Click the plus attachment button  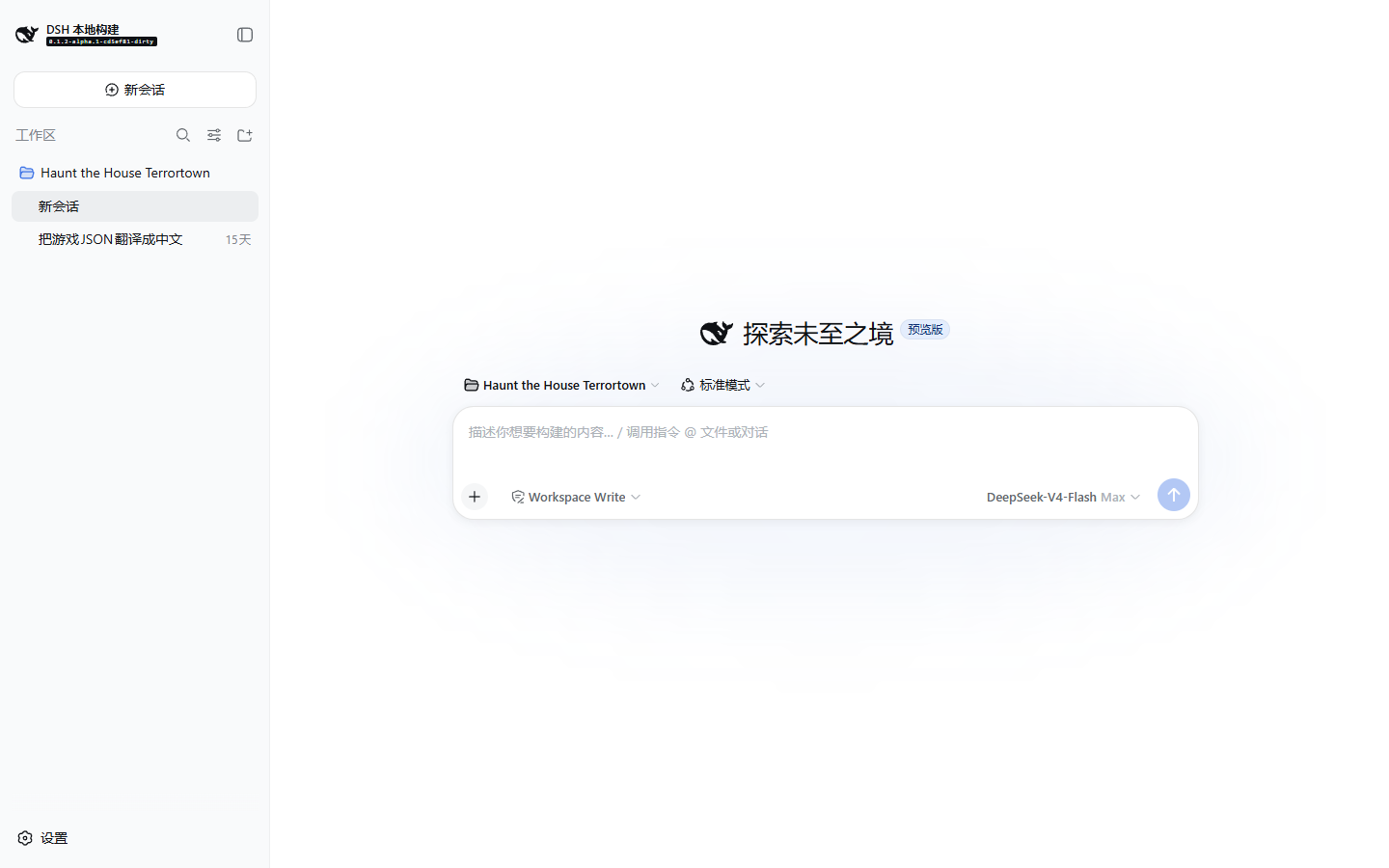[475, 497]
